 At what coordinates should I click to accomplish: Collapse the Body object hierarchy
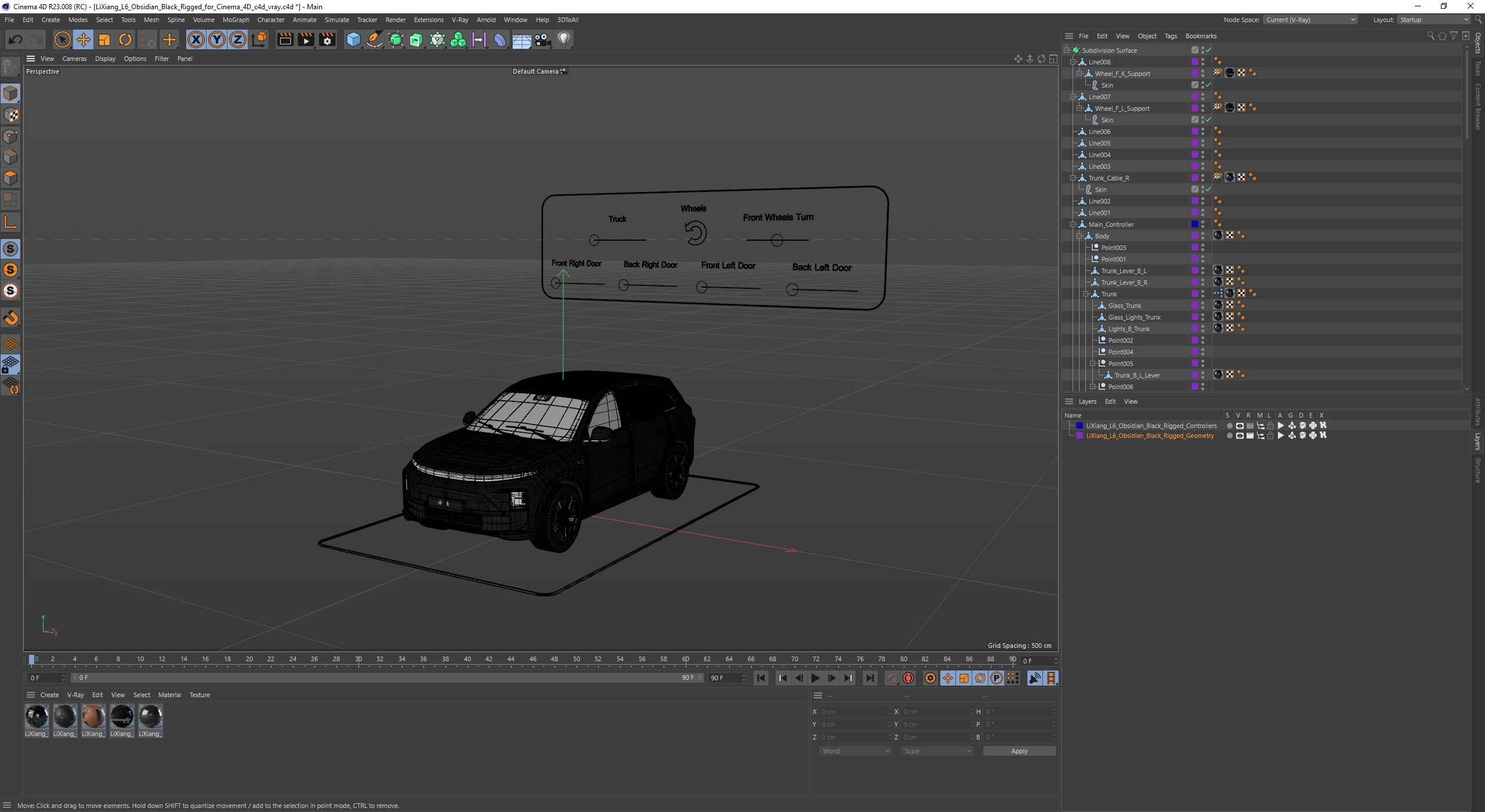(x=1080, y=236)
